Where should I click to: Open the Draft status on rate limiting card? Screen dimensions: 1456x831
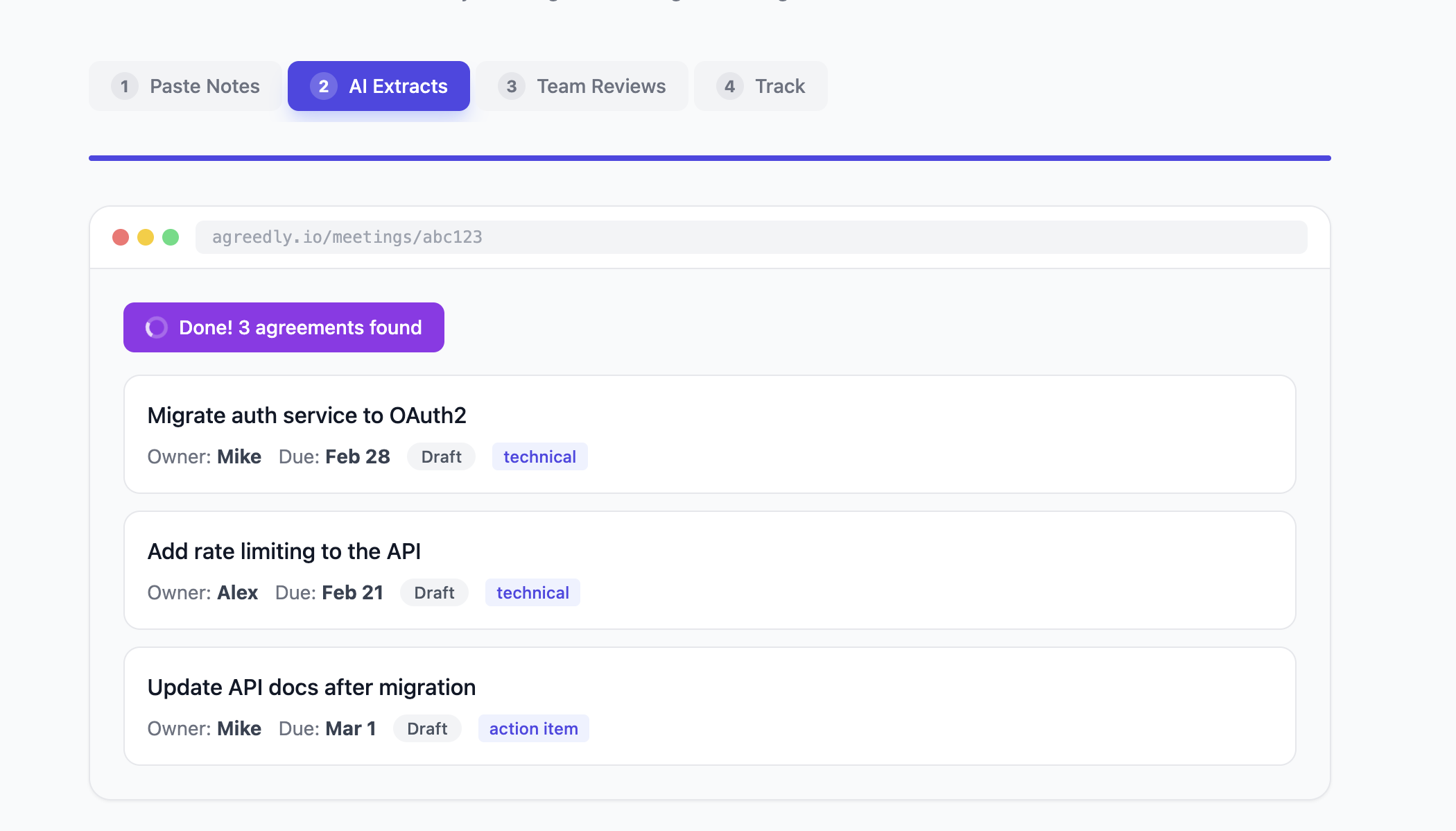434,592
